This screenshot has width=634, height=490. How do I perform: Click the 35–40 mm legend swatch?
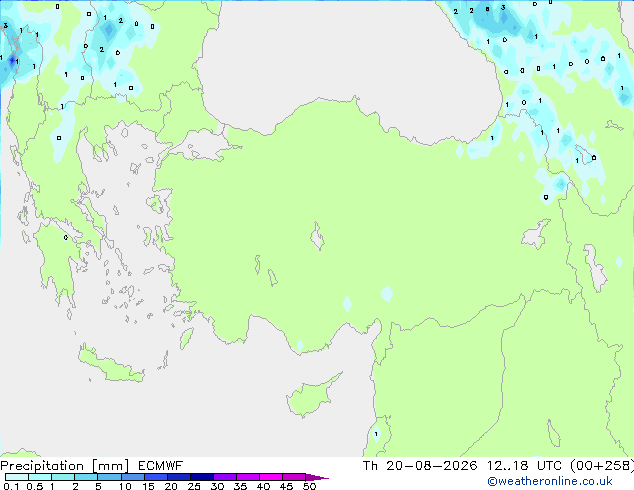click(247, 477)
